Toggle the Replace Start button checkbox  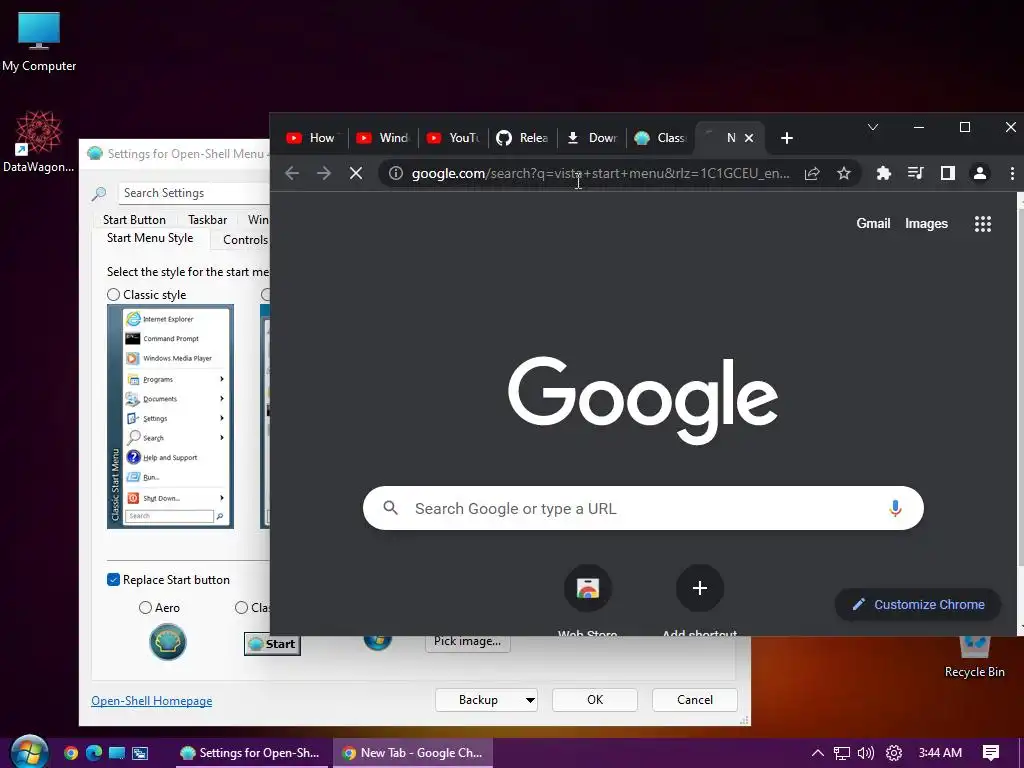pyautogui.click(x=113, y=580)
